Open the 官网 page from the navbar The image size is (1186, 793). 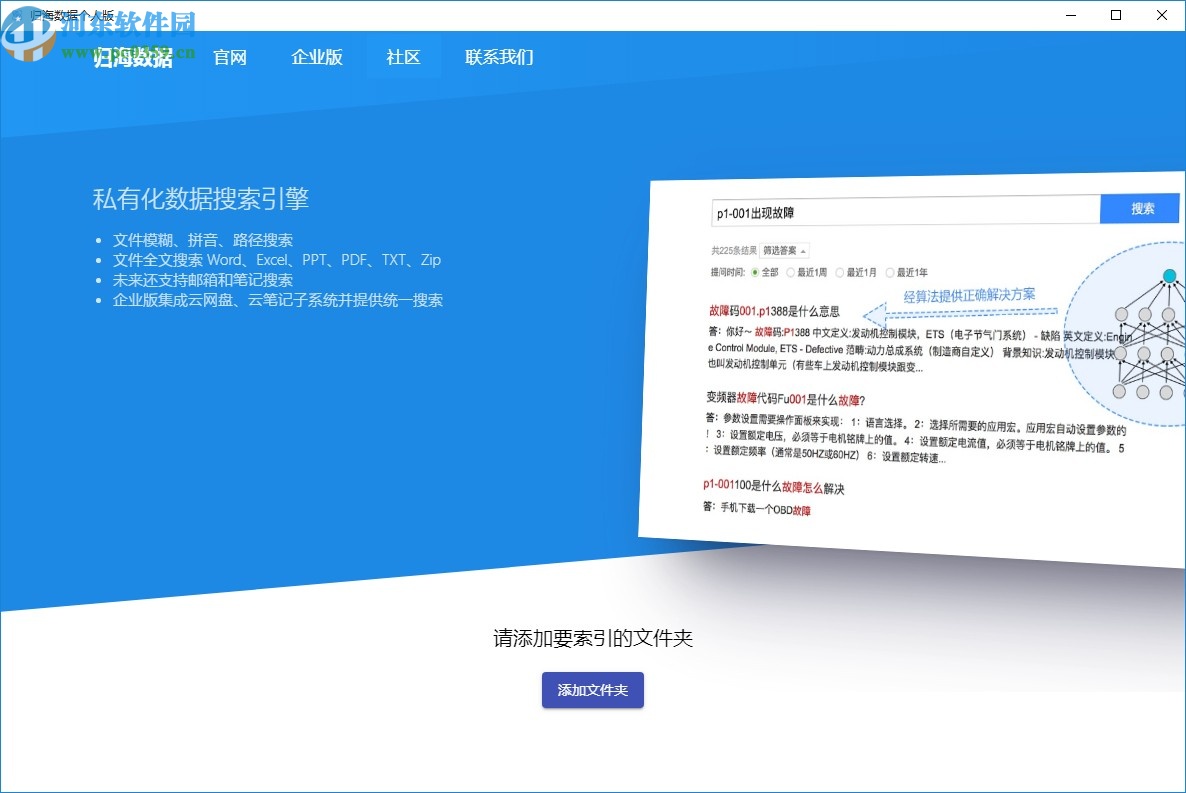(x=230, y=57)
